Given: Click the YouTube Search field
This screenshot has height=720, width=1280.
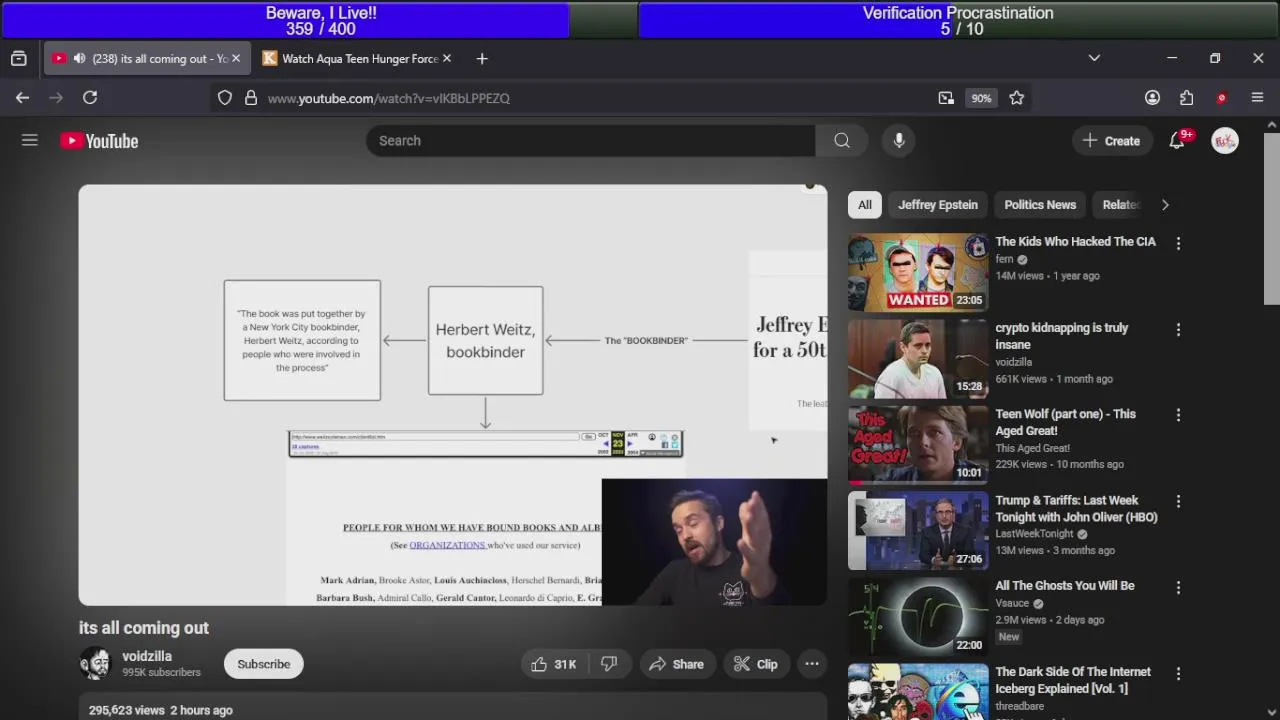Looking at the screenshot, I should pos(590,141).
